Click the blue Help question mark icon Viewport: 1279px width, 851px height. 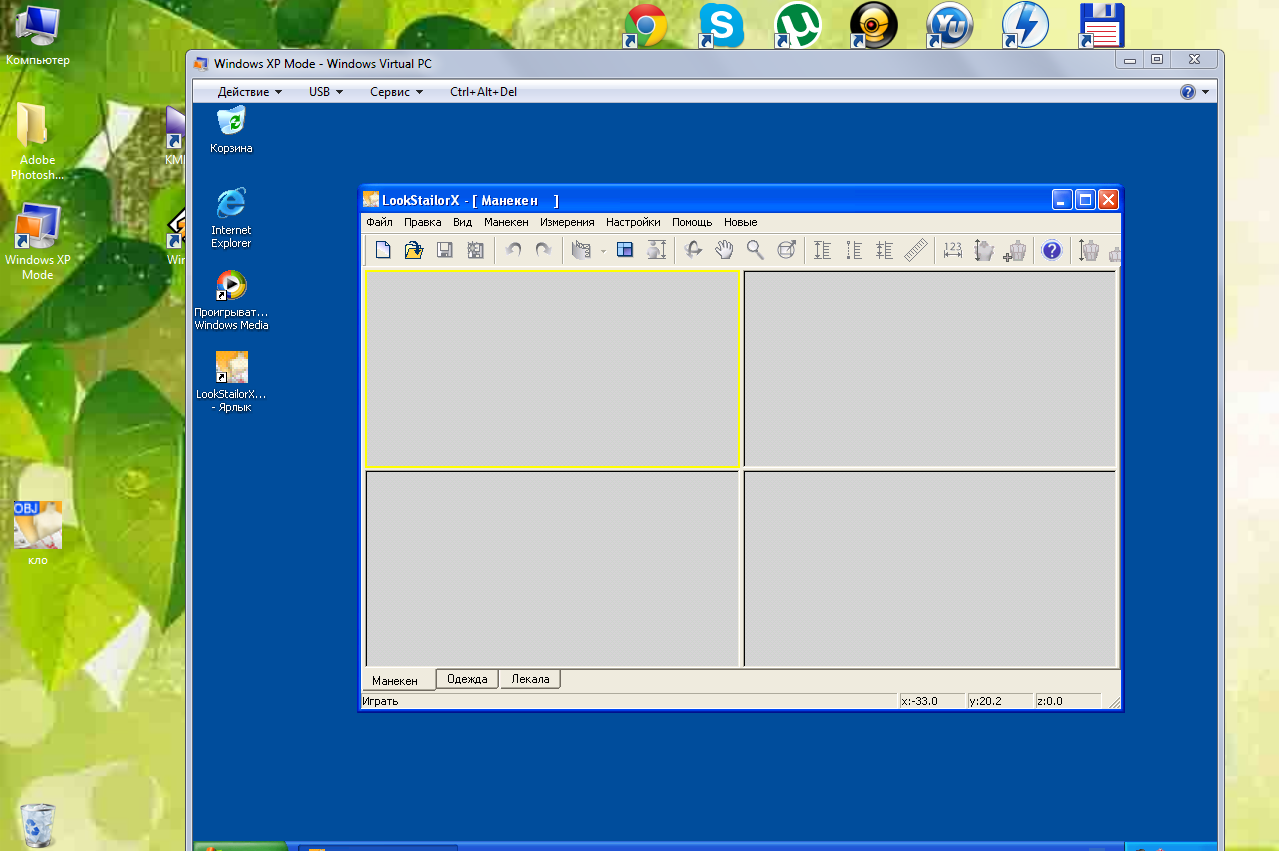(1051, 250)
